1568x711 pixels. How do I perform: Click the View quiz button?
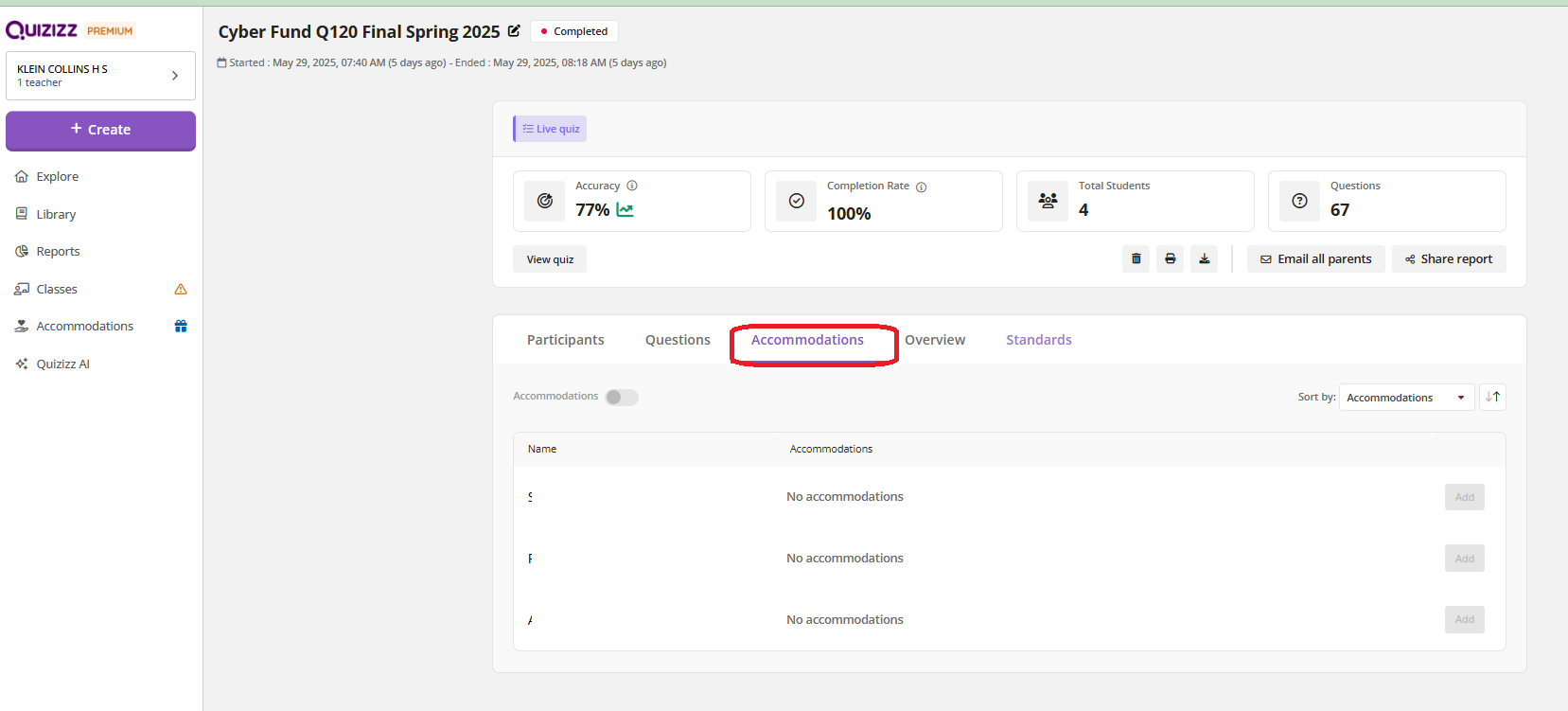550,259
